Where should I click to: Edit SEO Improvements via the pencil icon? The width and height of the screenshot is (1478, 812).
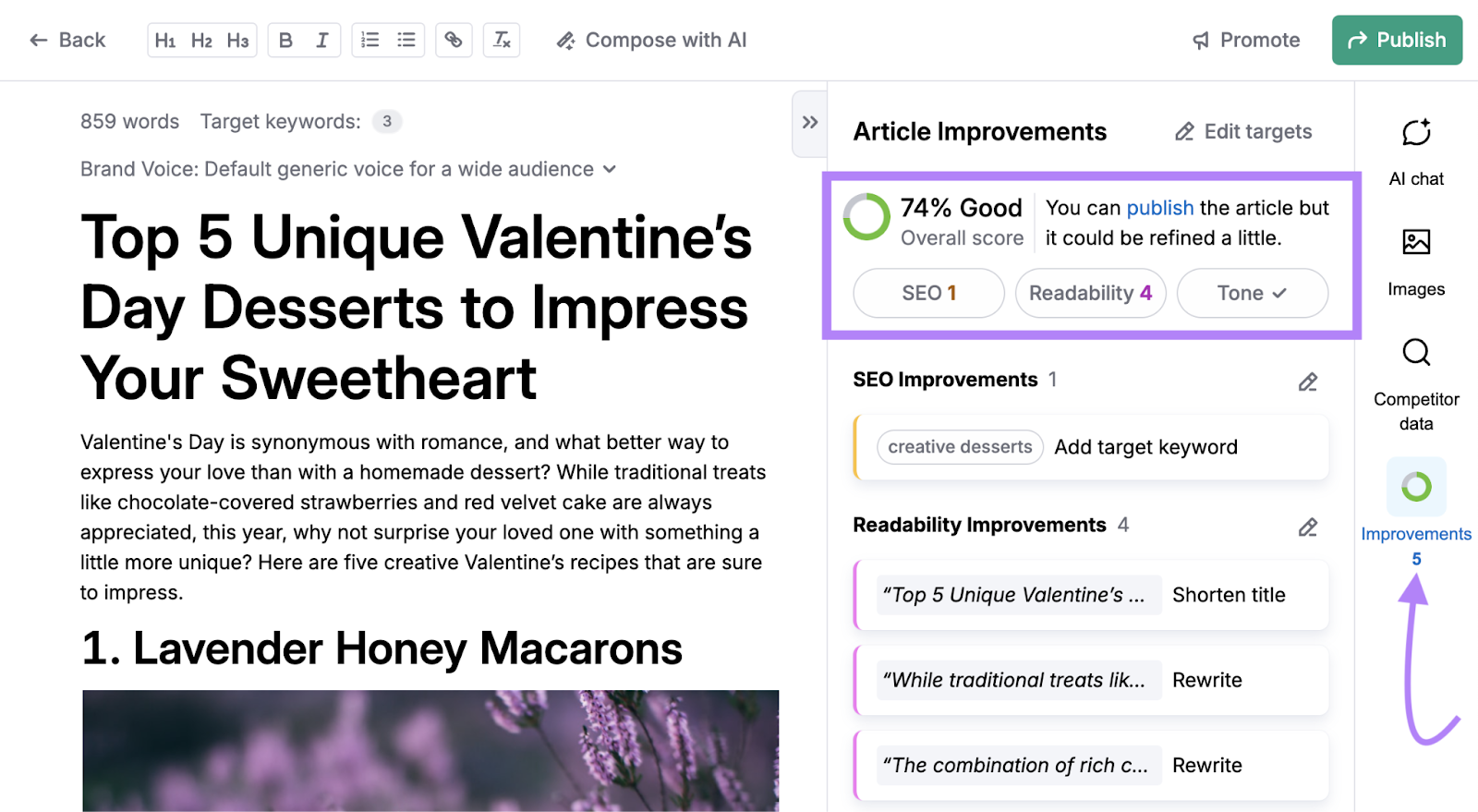(1307, 382)
